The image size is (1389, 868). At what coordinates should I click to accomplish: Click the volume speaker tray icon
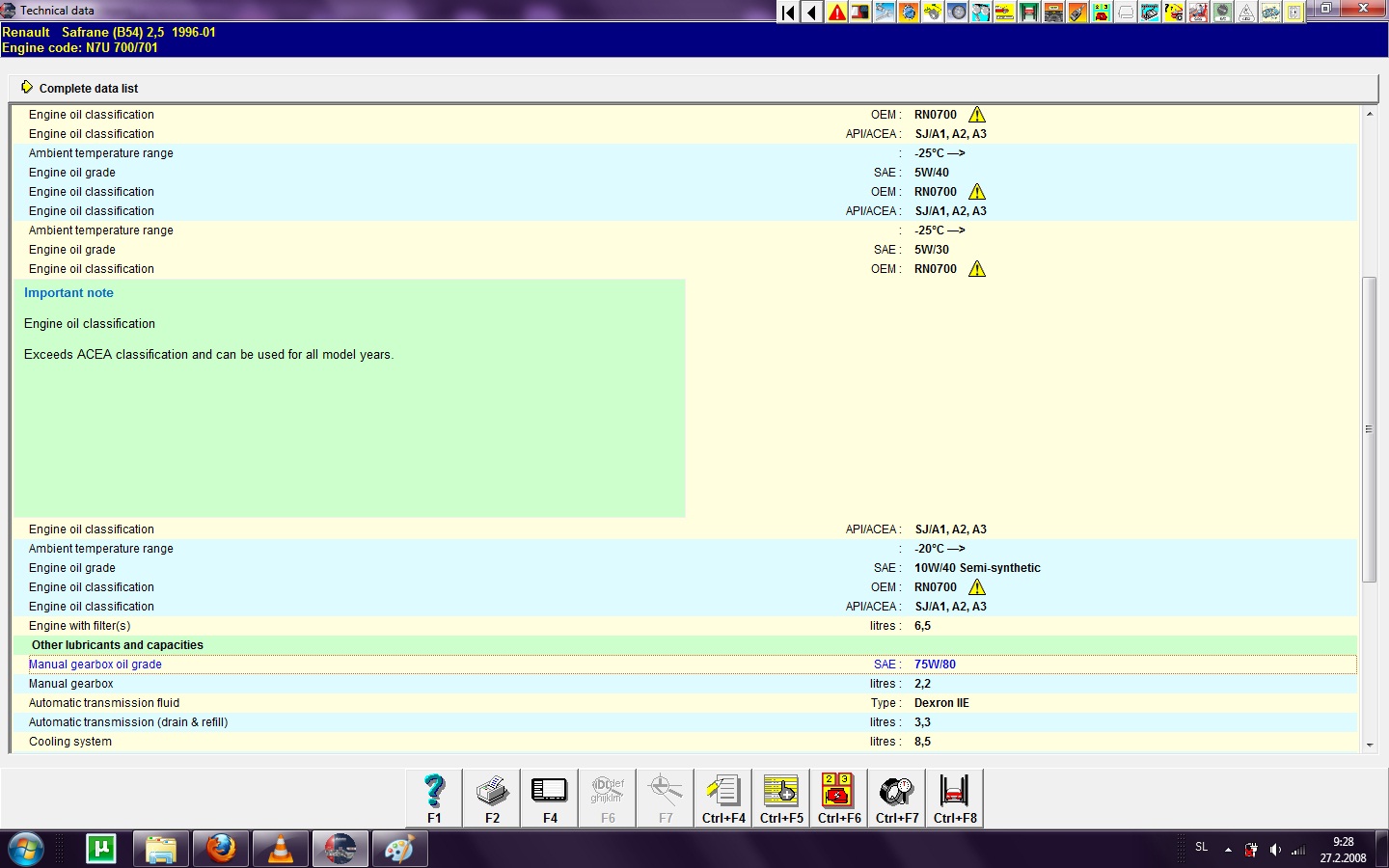pyautogui.click(x=1275, y=850)
